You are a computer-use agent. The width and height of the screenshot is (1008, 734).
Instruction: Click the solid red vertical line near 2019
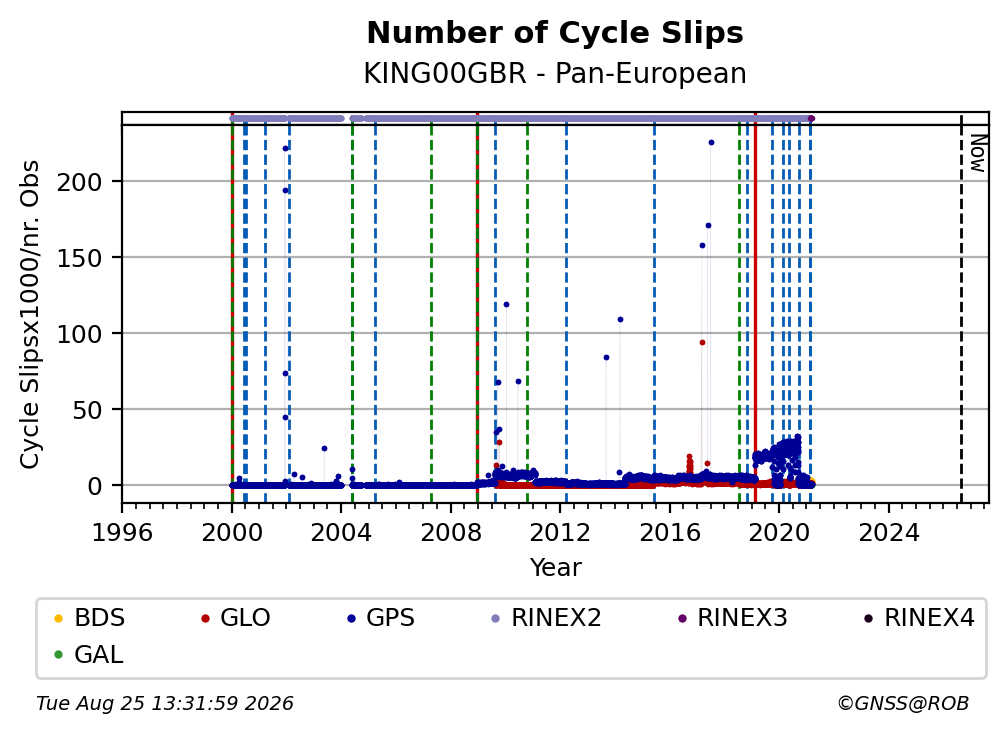click(755, 307)
